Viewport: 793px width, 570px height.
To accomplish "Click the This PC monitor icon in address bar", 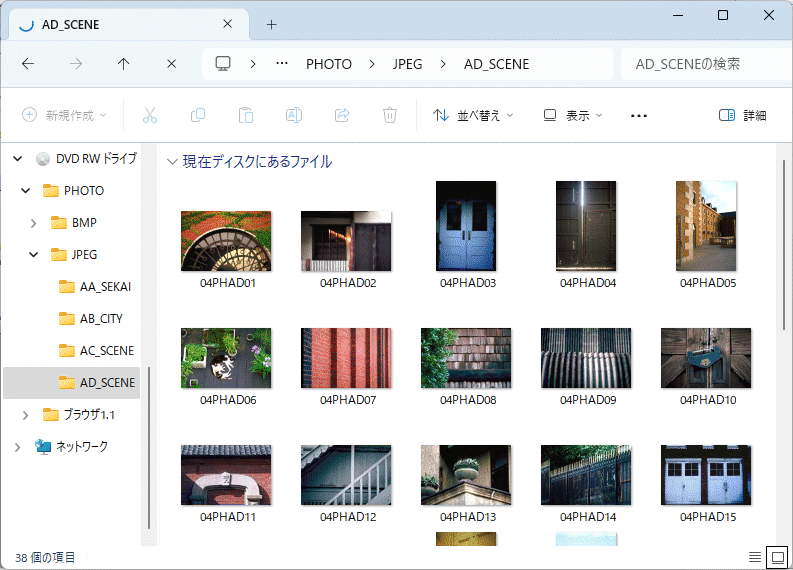I will tap(223, 64).
